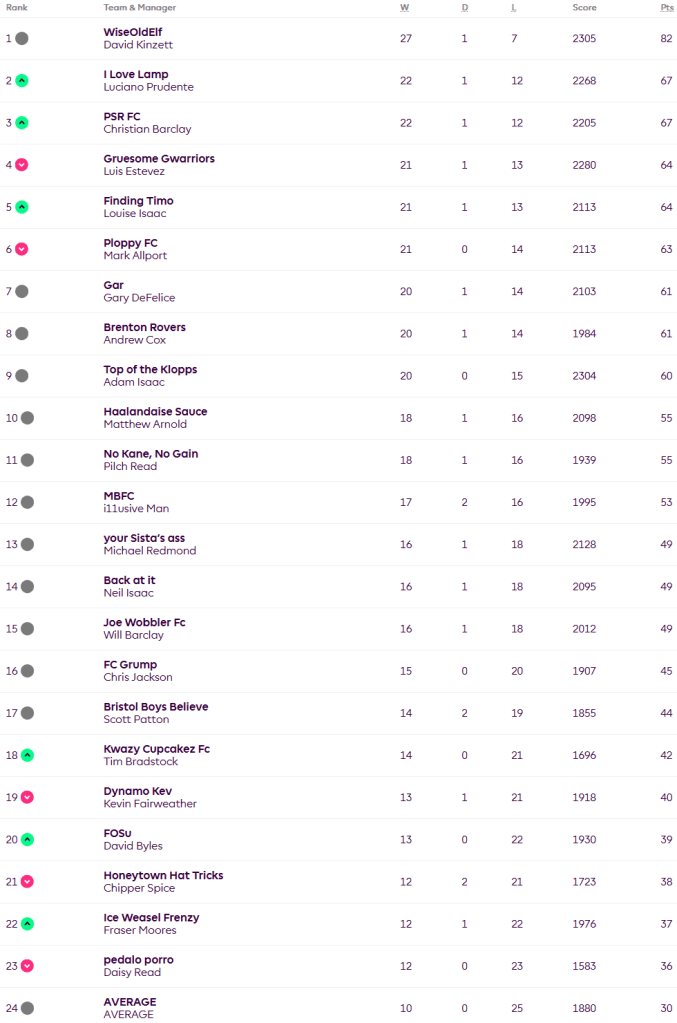Click the D column header
The height and width of the screenshot is (1023, 677).
coord(464,7)
